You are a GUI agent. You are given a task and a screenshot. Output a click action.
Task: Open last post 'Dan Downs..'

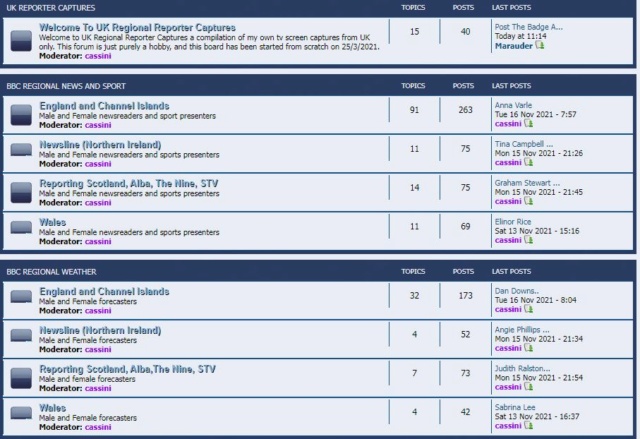[x=517, y=291]
